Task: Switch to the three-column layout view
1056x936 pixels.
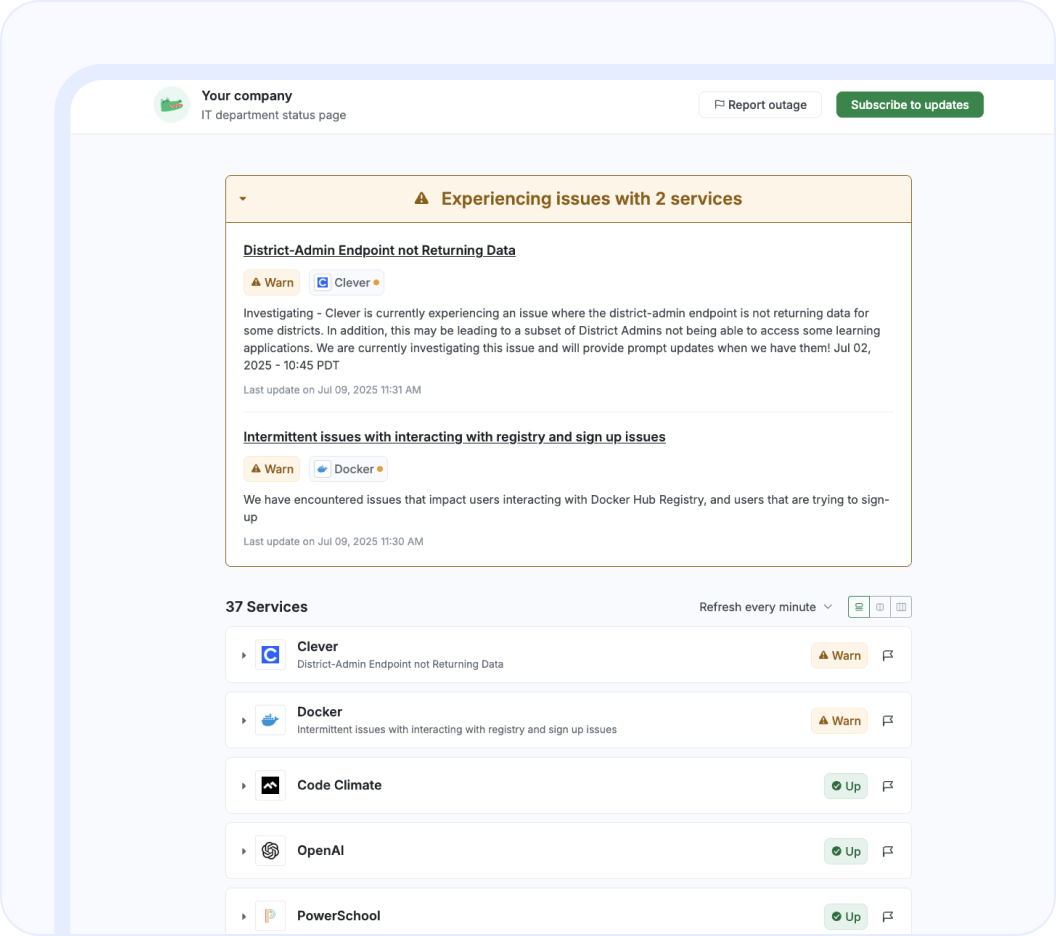Action: pyautogui.click(x=900, y=606)
